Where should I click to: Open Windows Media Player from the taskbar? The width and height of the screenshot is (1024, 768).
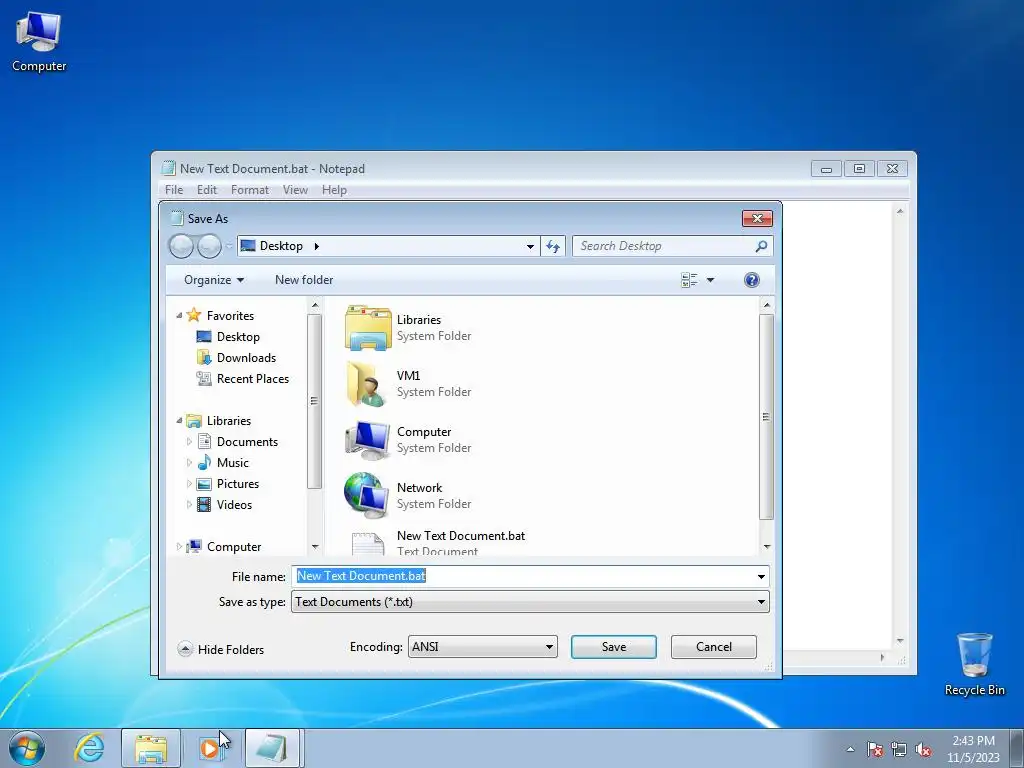click(210, 748)
